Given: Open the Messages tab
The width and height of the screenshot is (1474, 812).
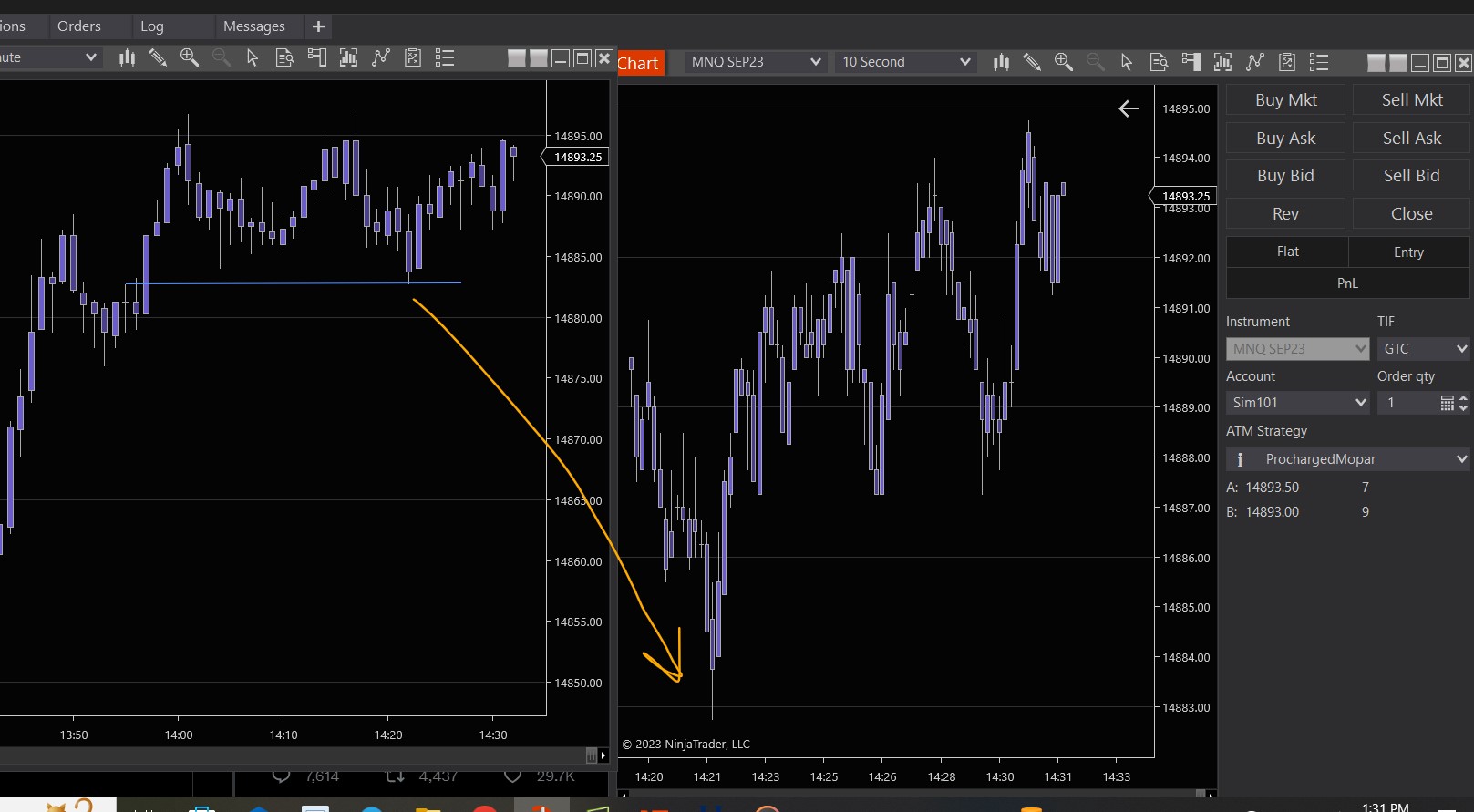Looking at the screenshot, I should 253,26.
